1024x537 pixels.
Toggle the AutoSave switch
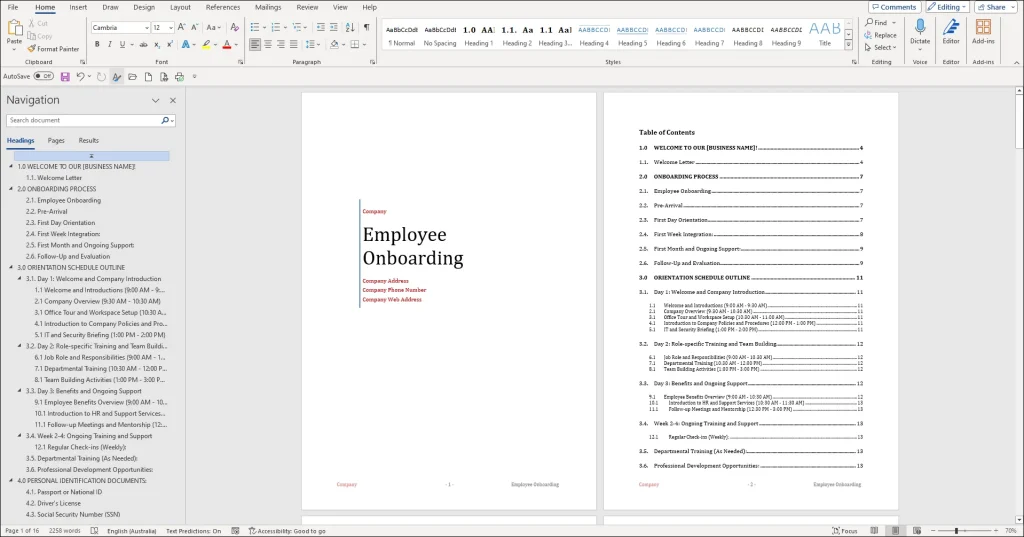tap(43, 77)
